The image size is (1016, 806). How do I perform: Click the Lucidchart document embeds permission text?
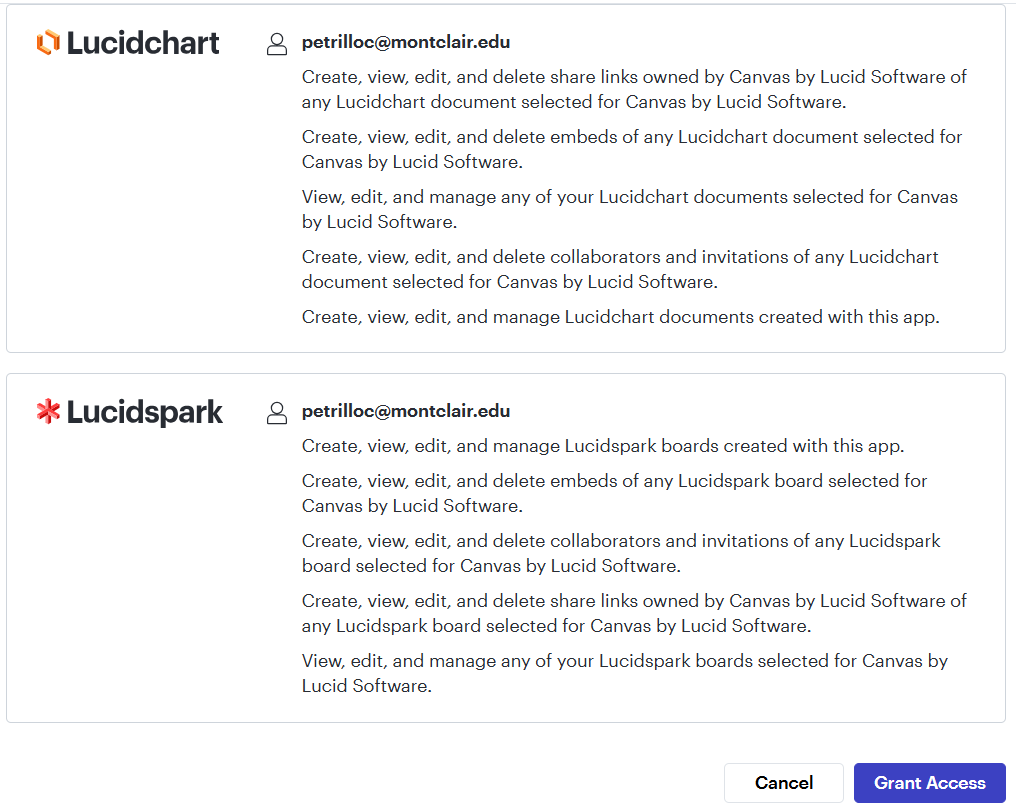click(x=632, y=149)
